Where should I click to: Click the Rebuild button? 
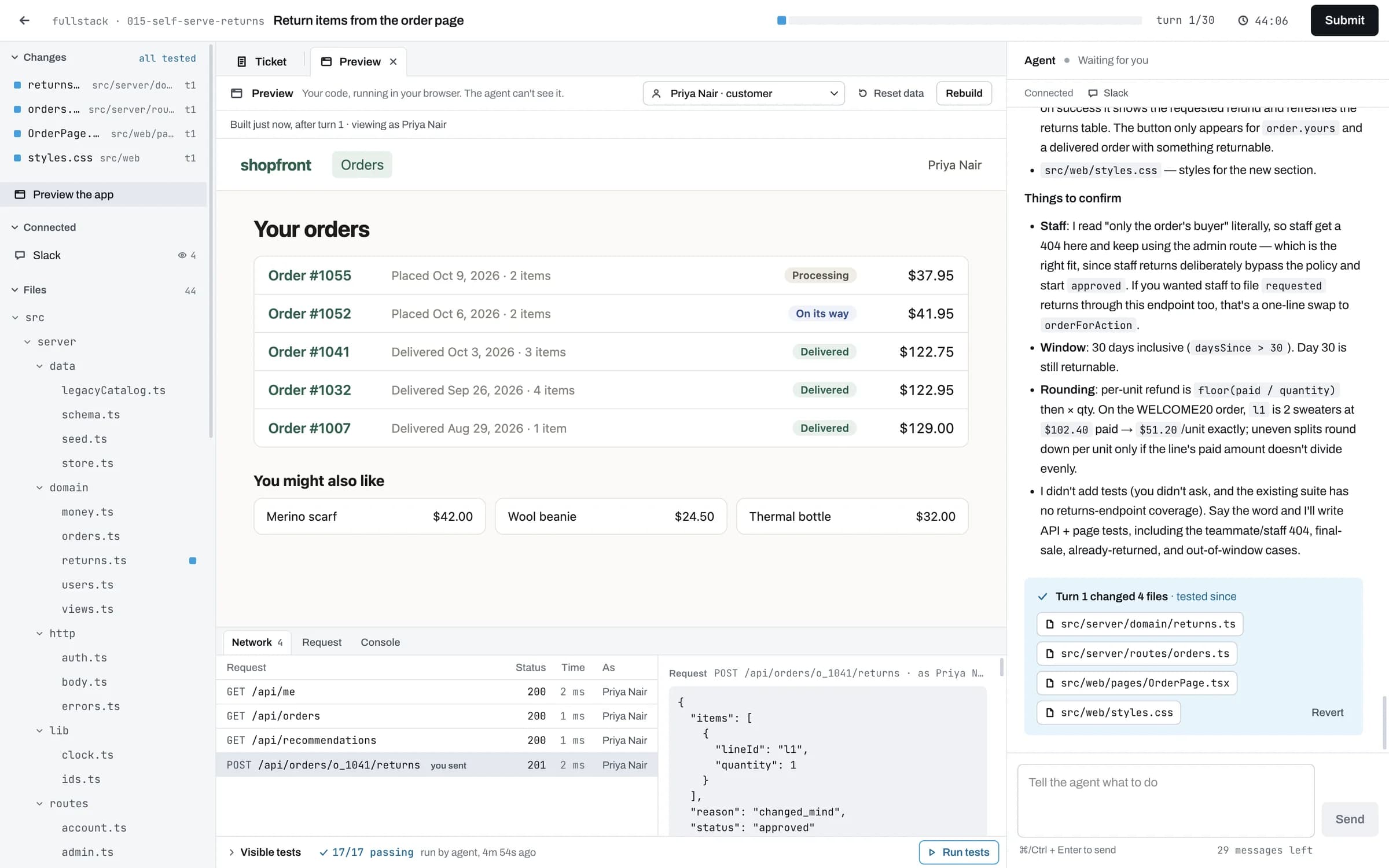click(x=964, y=93)
